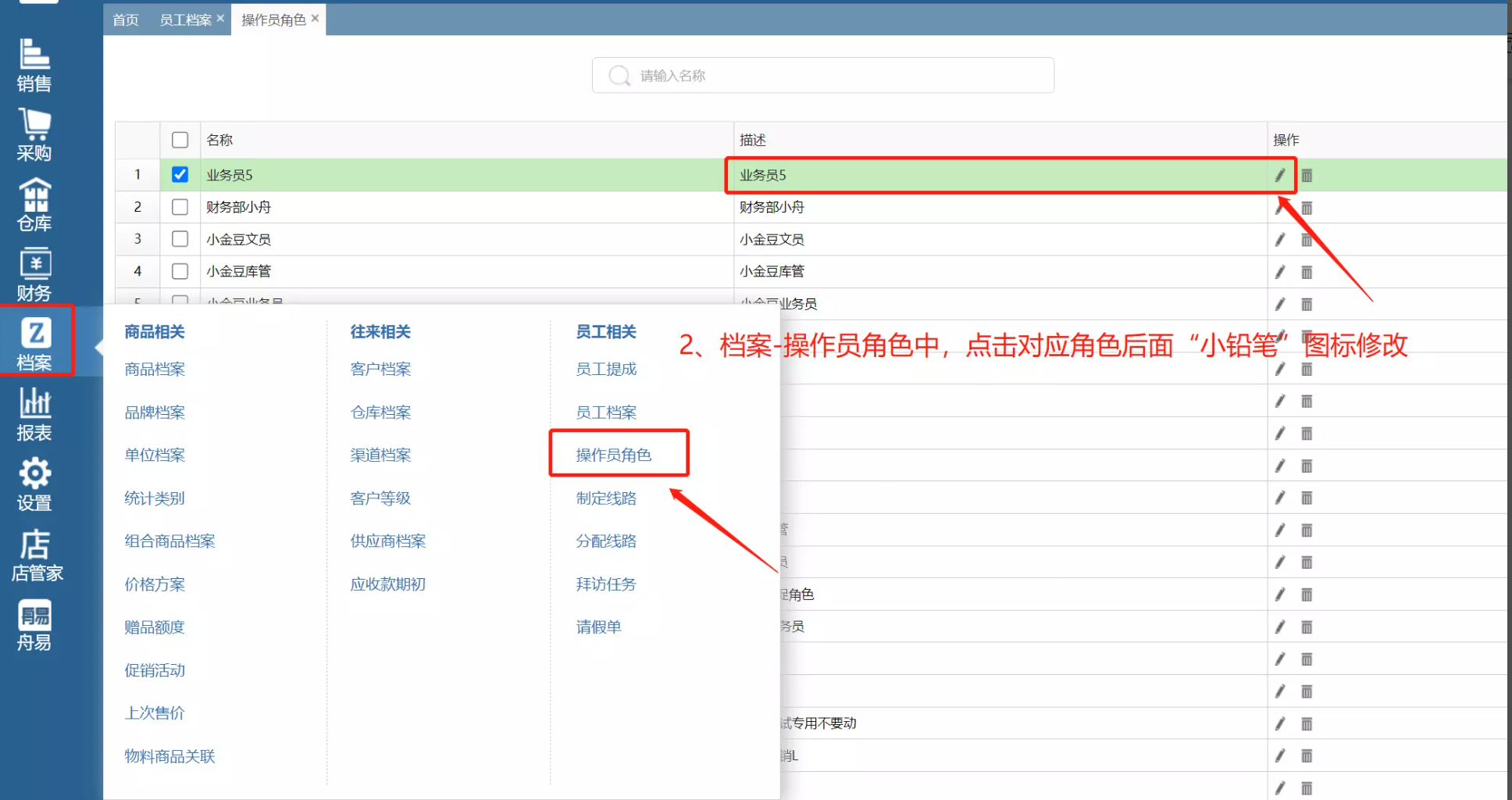Image resolution: width=1512 pixels, height=800 pixels.
Task: Open the 档案 archive module in sidebar
Action: [34, 344]
